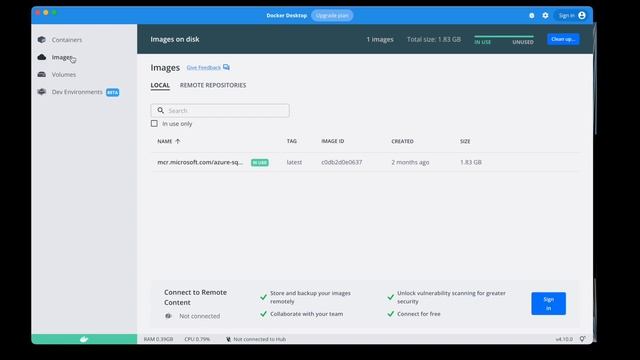Click the 'latest' tag cell
This screenshot has height=360, width=640.
(294, 162)
